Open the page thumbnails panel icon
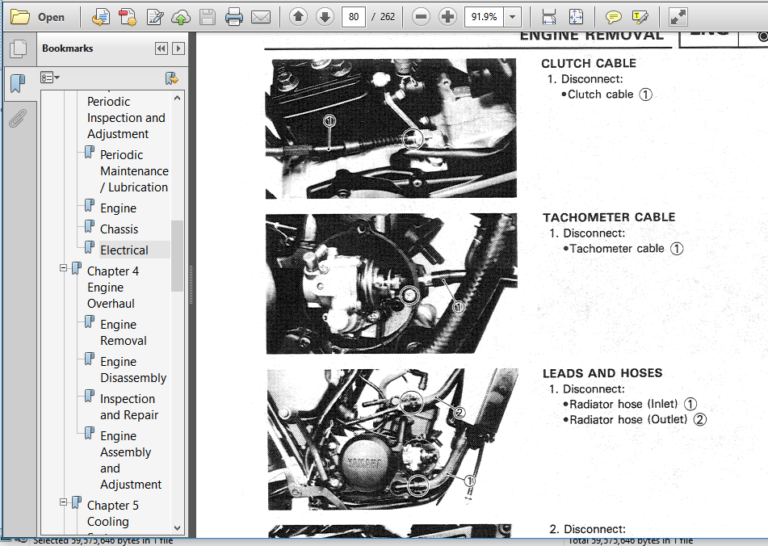 pyautogui.click(x=18, y=48)
